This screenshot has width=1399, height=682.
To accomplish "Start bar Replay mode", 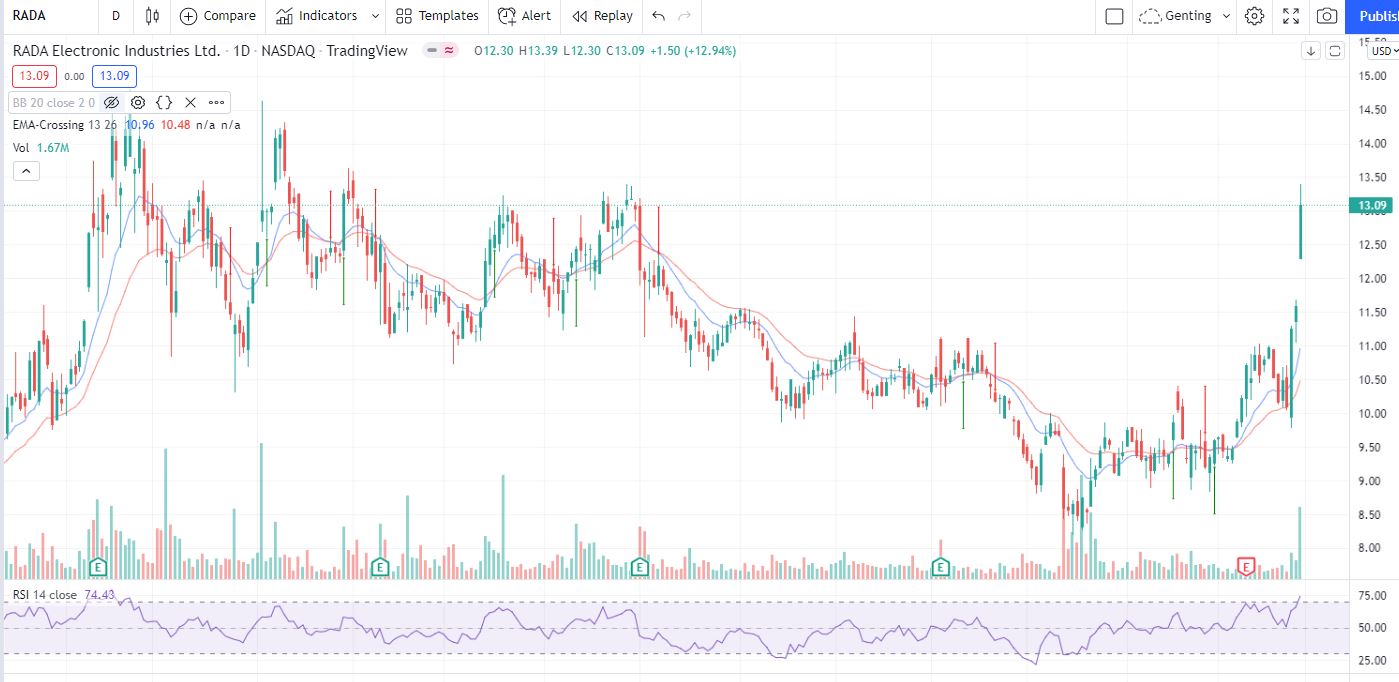I will click(602, 16).
